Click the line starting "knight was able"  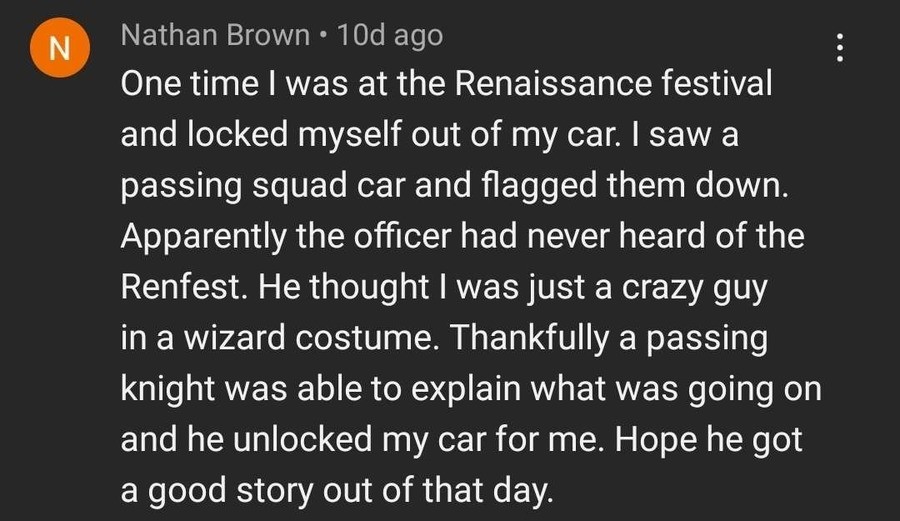tap(470, 390)
